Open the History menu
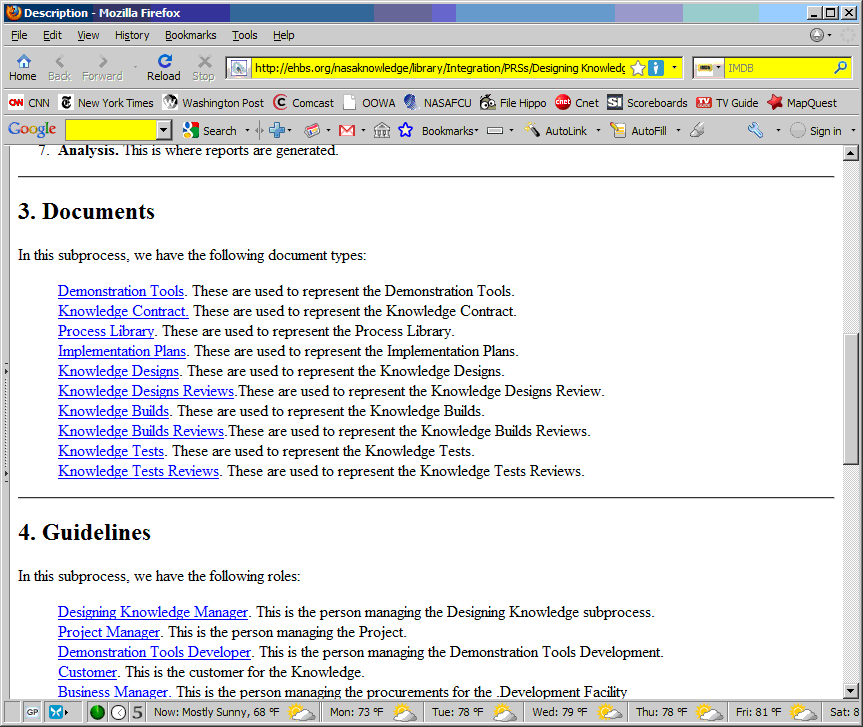Viewport: 863px width, 727px height. [132, 35]
